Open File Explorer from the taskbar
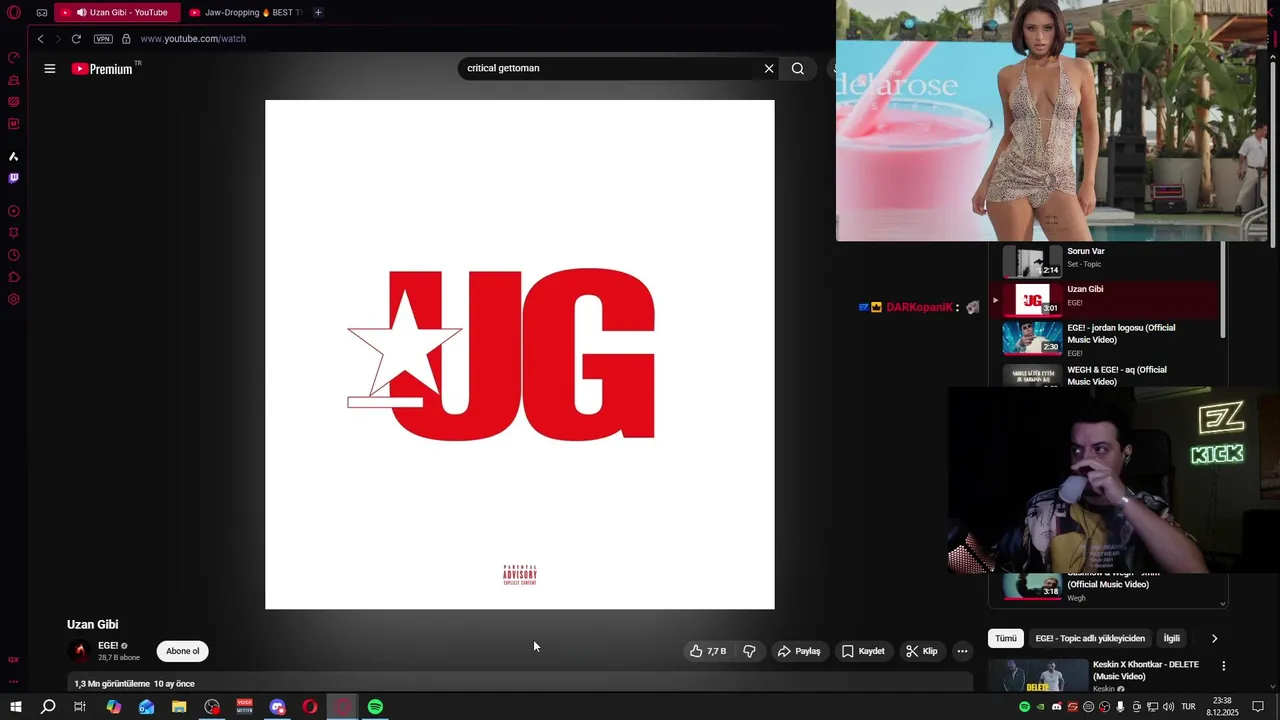Viewport: 1280px width, 720px height. 179,707
